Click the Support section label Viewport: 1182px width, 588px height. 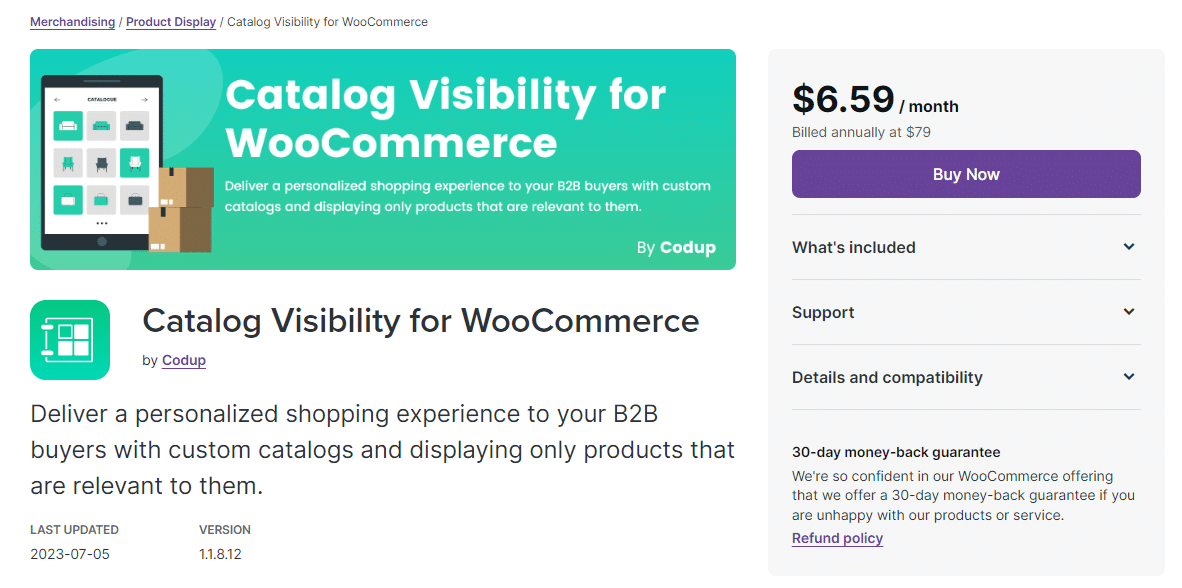823,312
